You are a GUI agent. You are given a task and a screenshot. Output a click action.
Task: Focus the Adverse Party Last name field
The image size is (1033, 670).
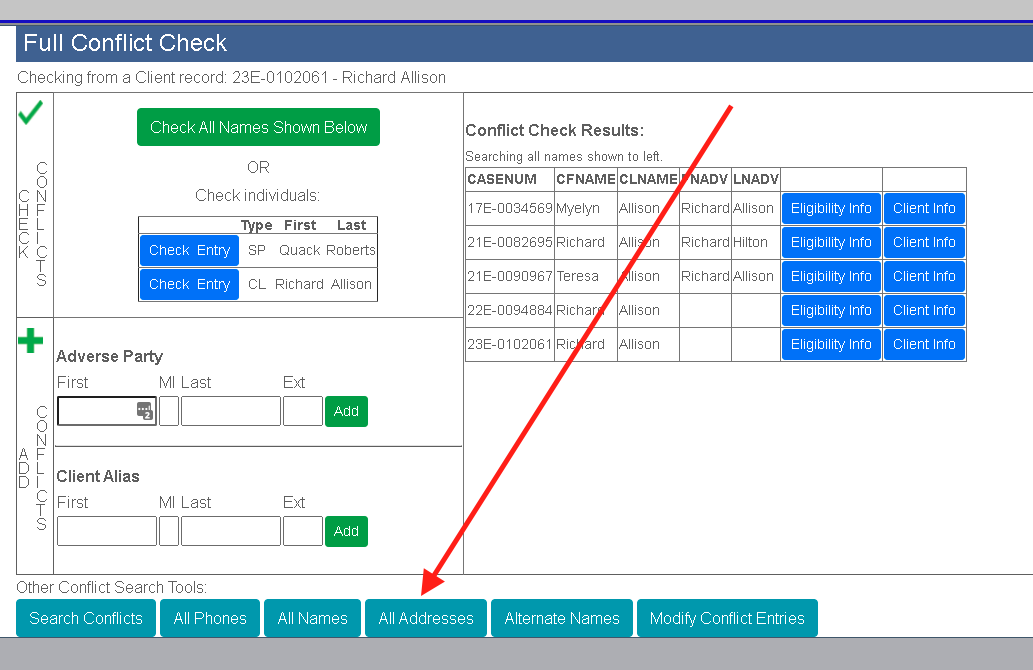click(230, 411)
